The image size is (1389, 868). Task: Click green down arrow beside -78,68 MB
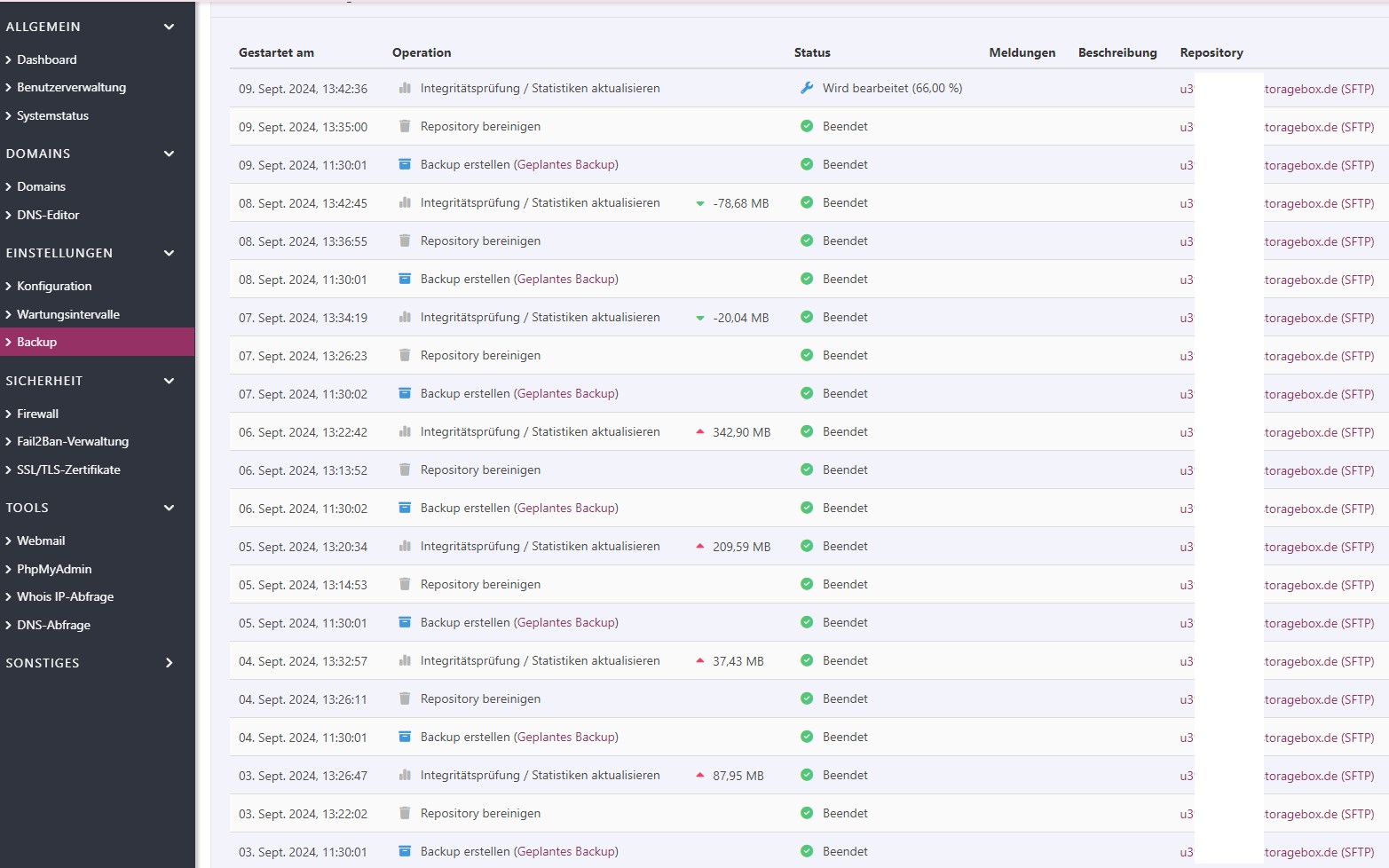700,203
